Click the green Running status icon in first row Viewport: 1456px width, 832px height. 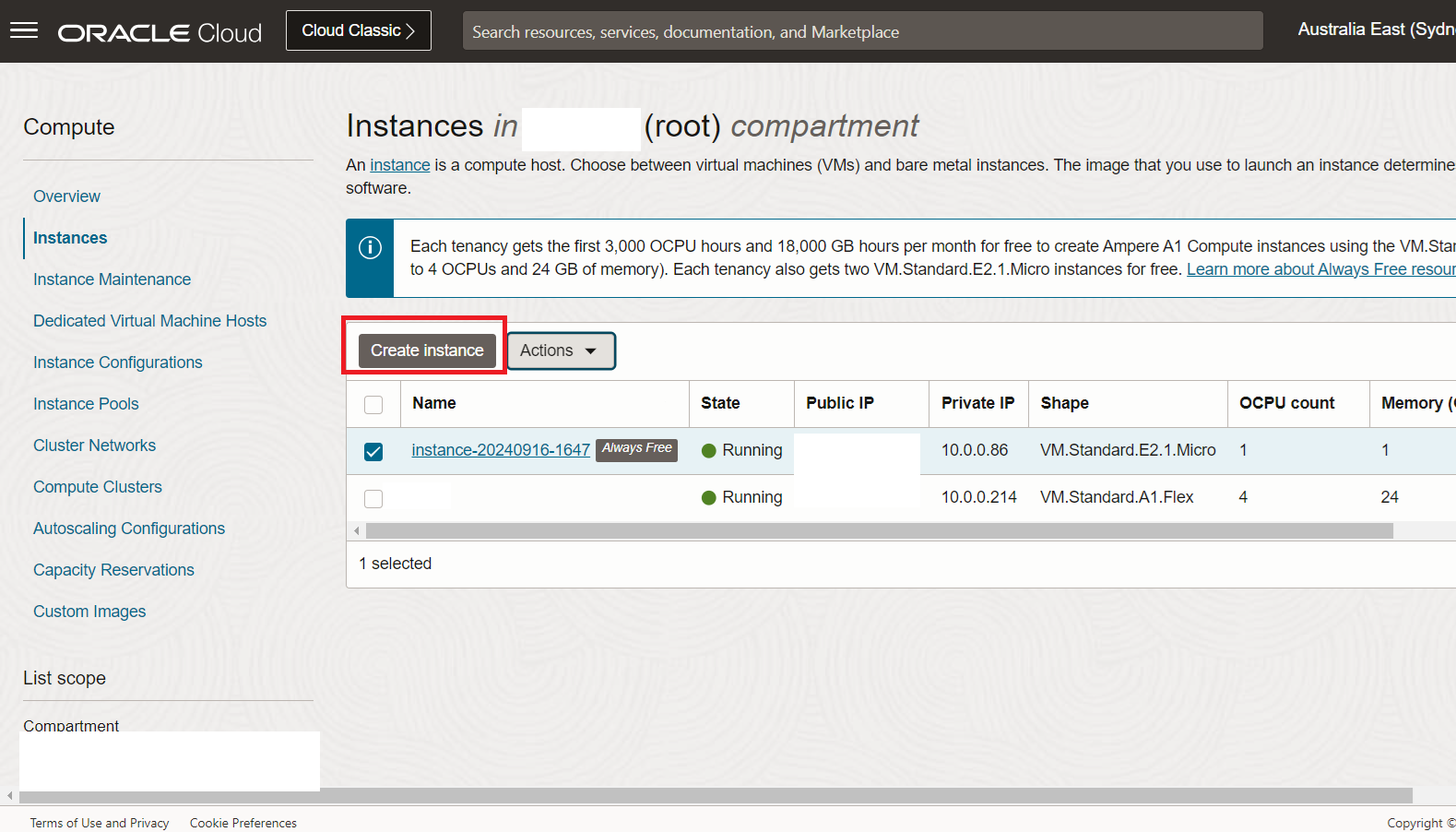click(708, 451)
